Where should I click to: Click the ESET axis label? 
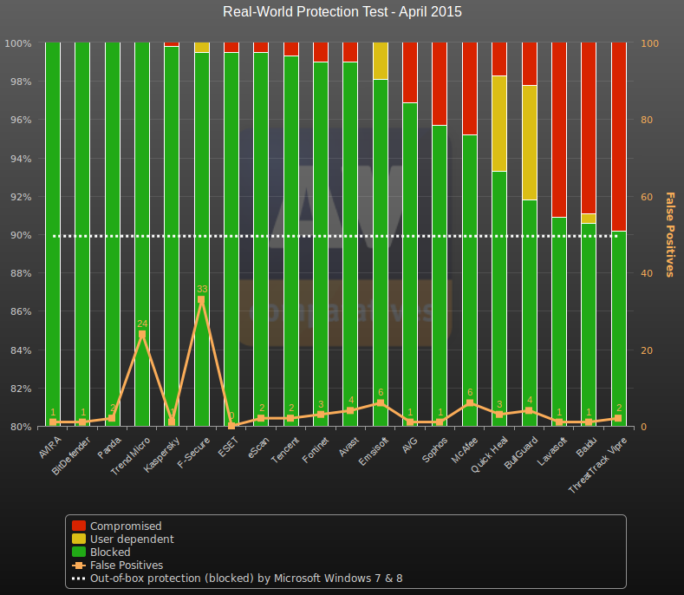[x=228, y=447]
